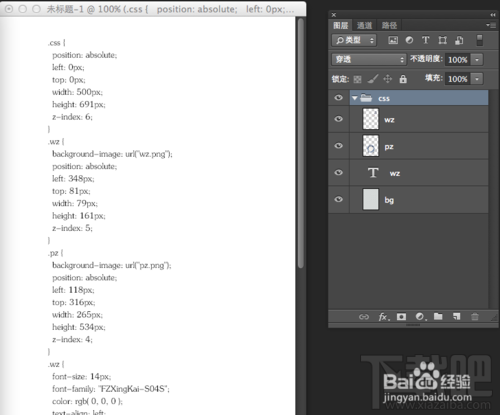The width and height of the screenshot is (500, 415).
Task: Click the text 'color: rgb( 0, 0, 0 );'
Action: pos(87,401)
